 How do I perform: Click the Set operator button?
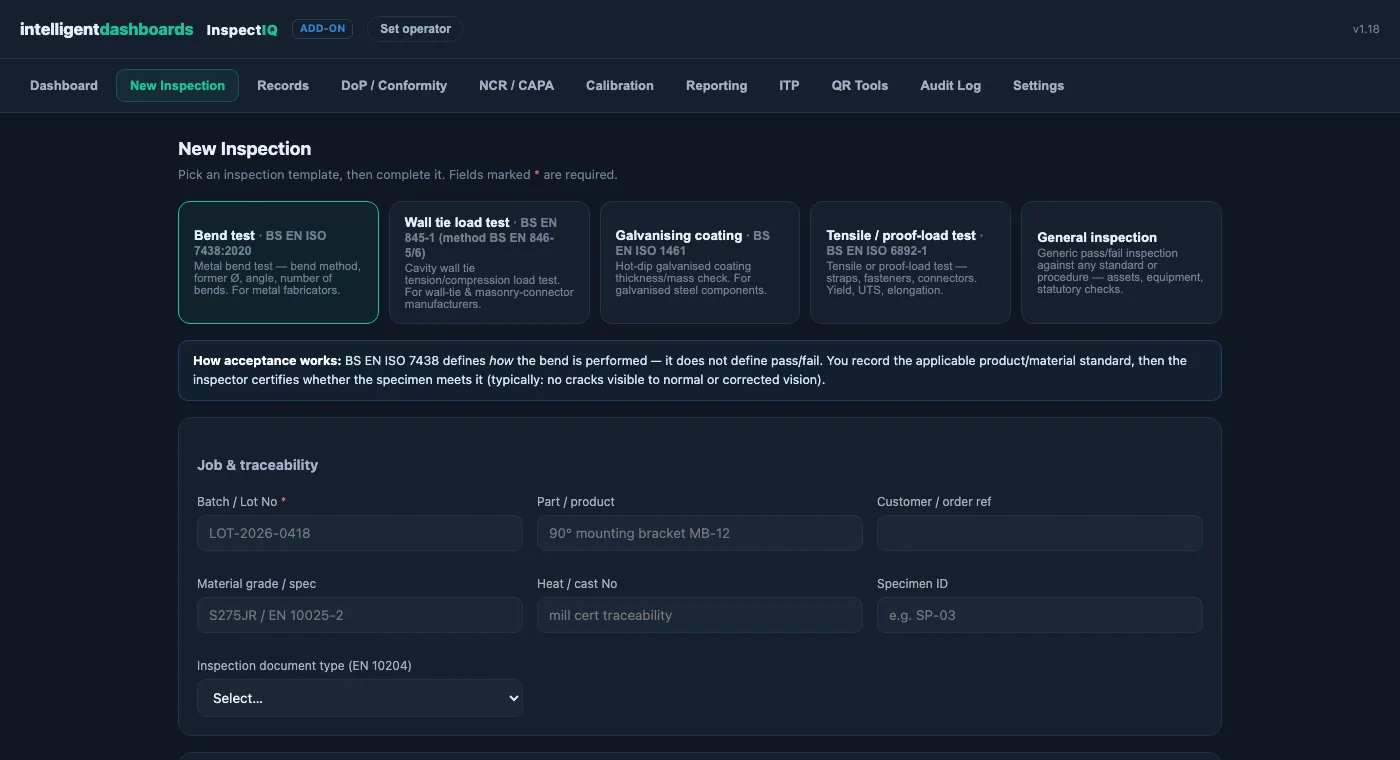click(415, 29)
